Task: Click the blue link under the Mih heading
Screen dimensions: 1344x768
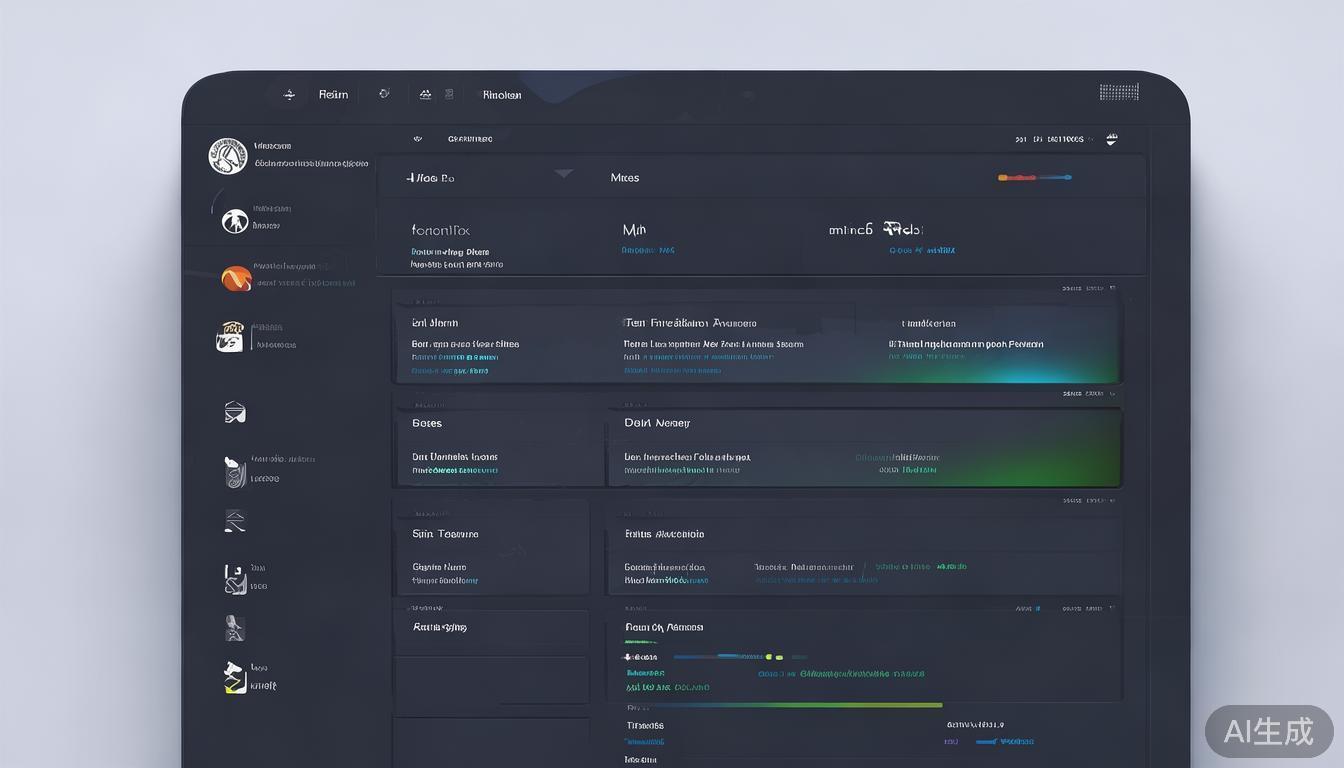Action: click(648, 251)
